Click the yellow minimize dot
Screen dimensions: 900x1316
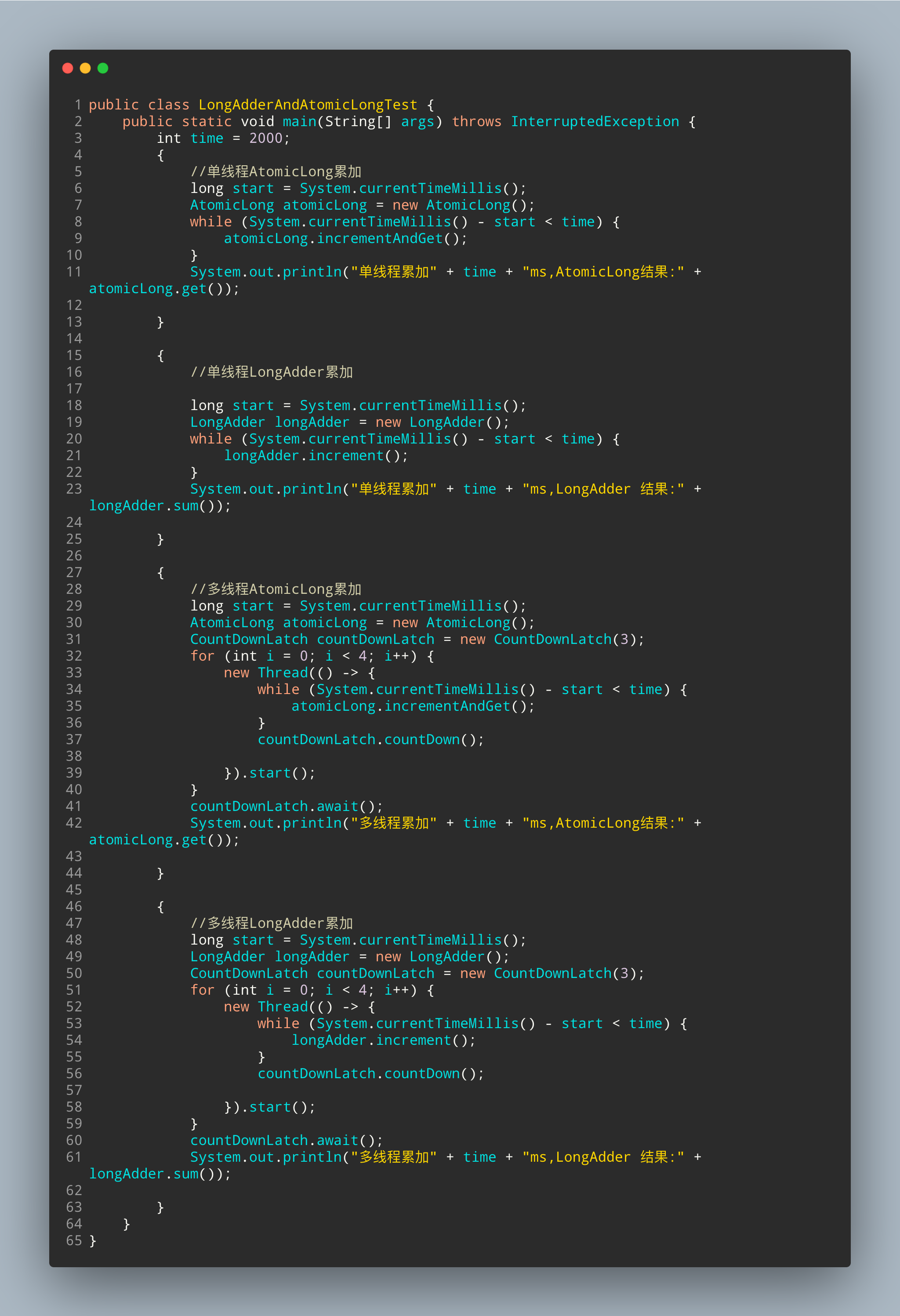(85, 68)
